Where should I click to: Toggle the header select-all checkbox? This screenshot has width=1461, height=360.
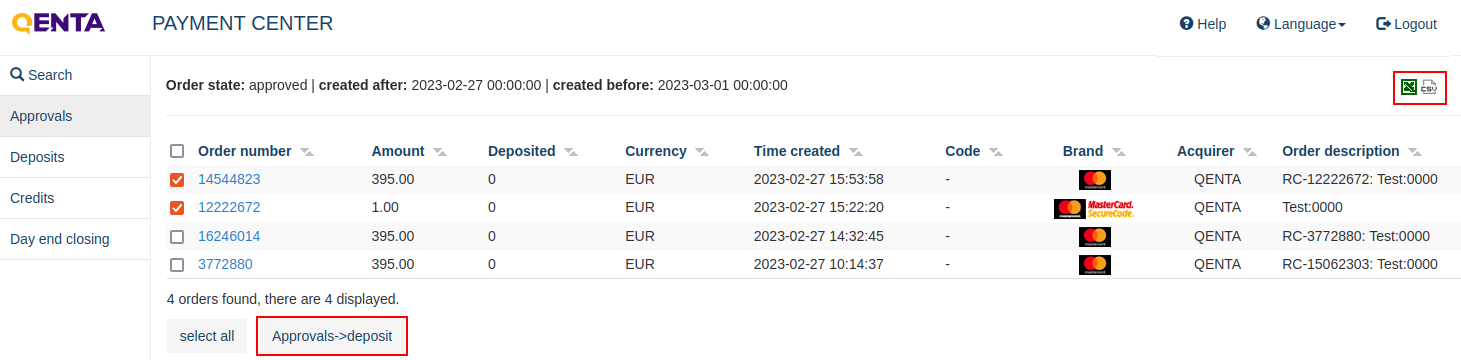pyautogui.click(x=177, y=151)
